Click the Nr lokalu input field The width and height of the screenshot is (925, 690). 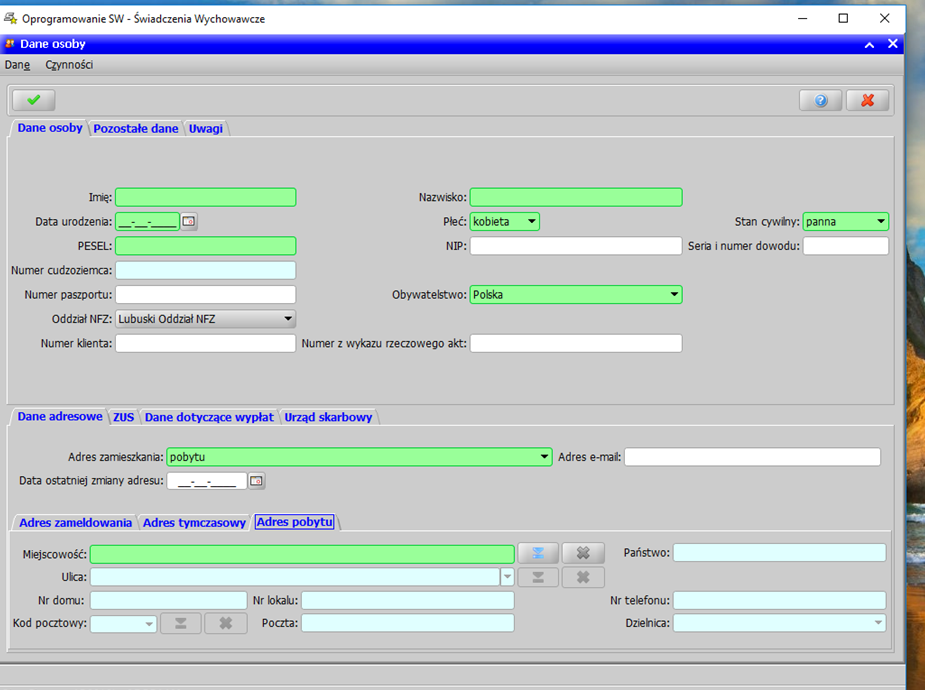tap(408, 600)
